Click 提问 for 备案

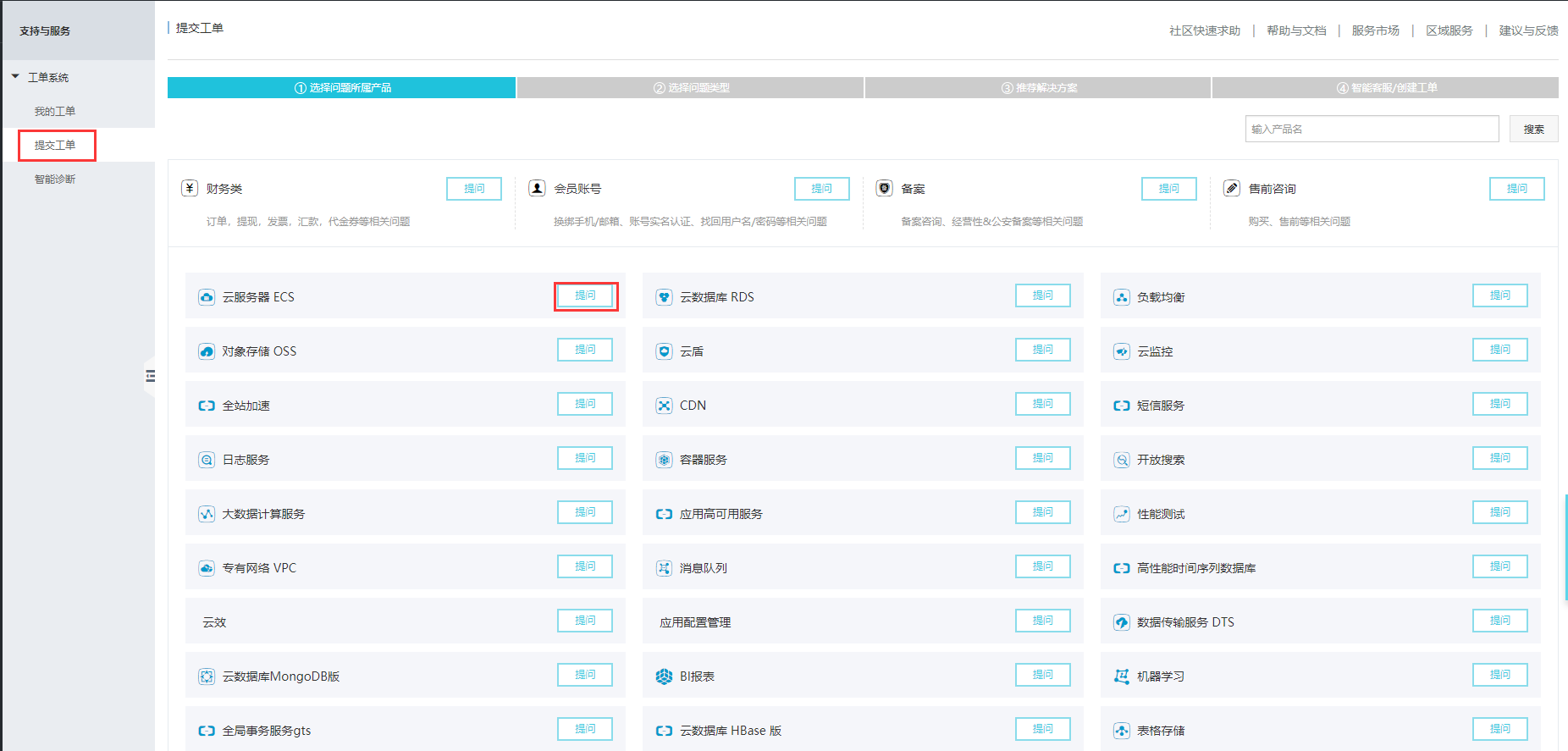1169,189
